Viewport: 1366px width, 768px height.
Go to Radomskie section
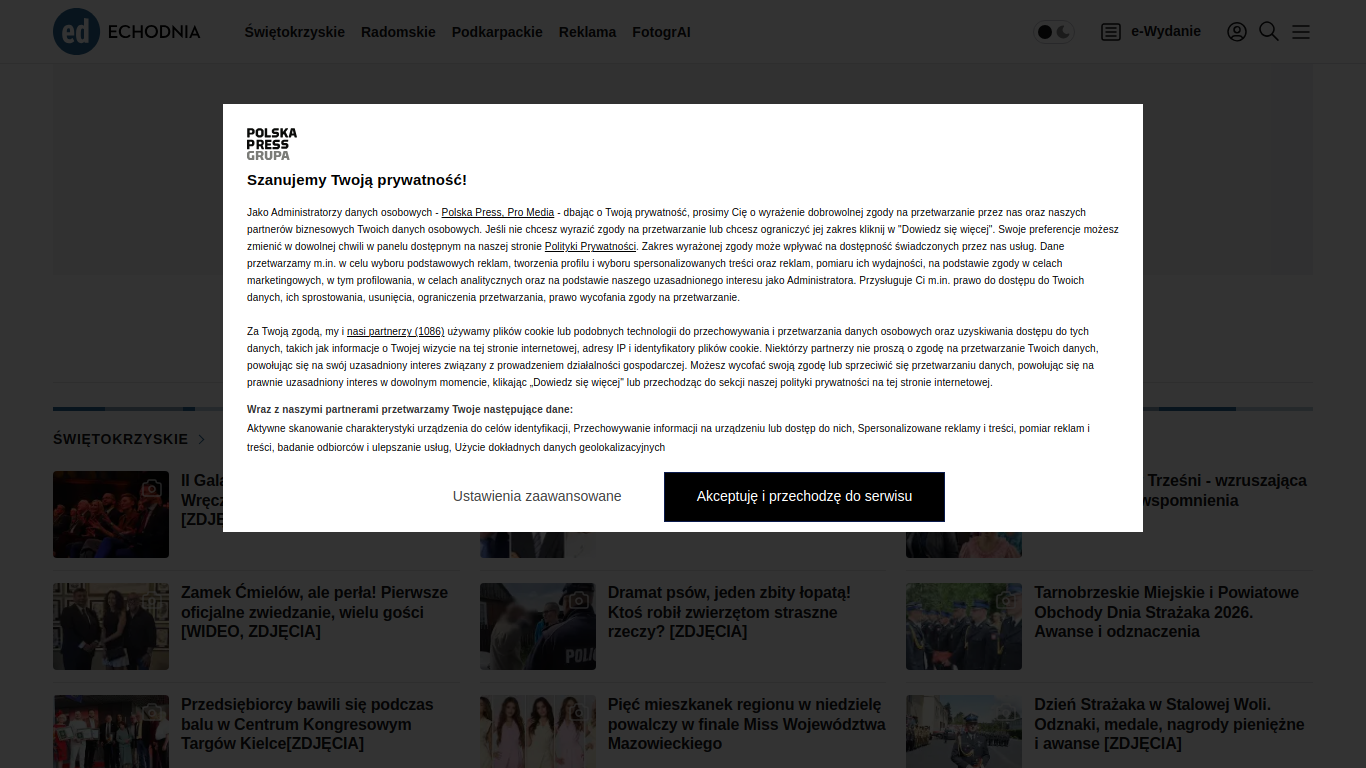tap(398, 32)
